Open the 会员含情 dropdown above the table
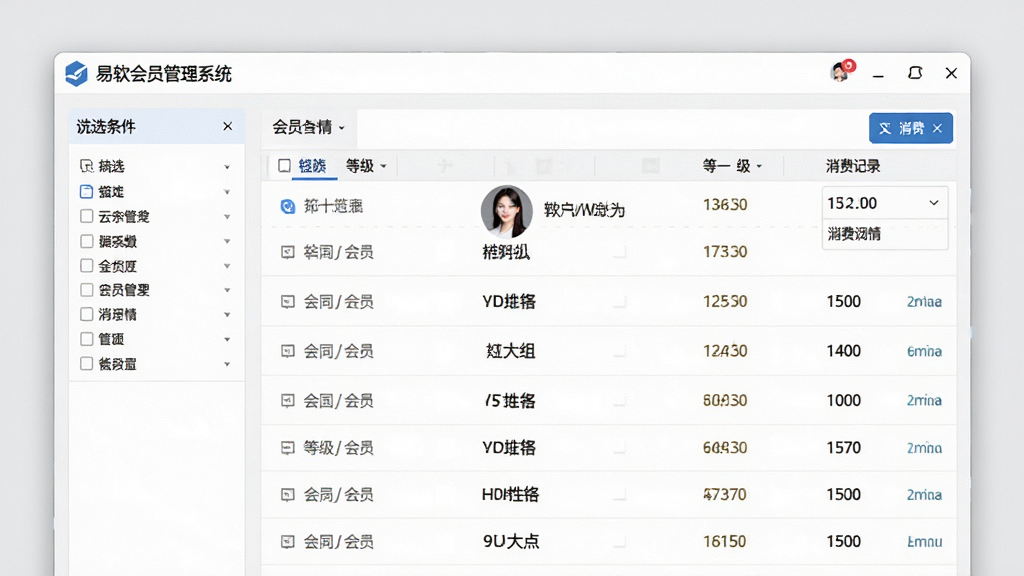1024x576 pixels. [308, 127]
